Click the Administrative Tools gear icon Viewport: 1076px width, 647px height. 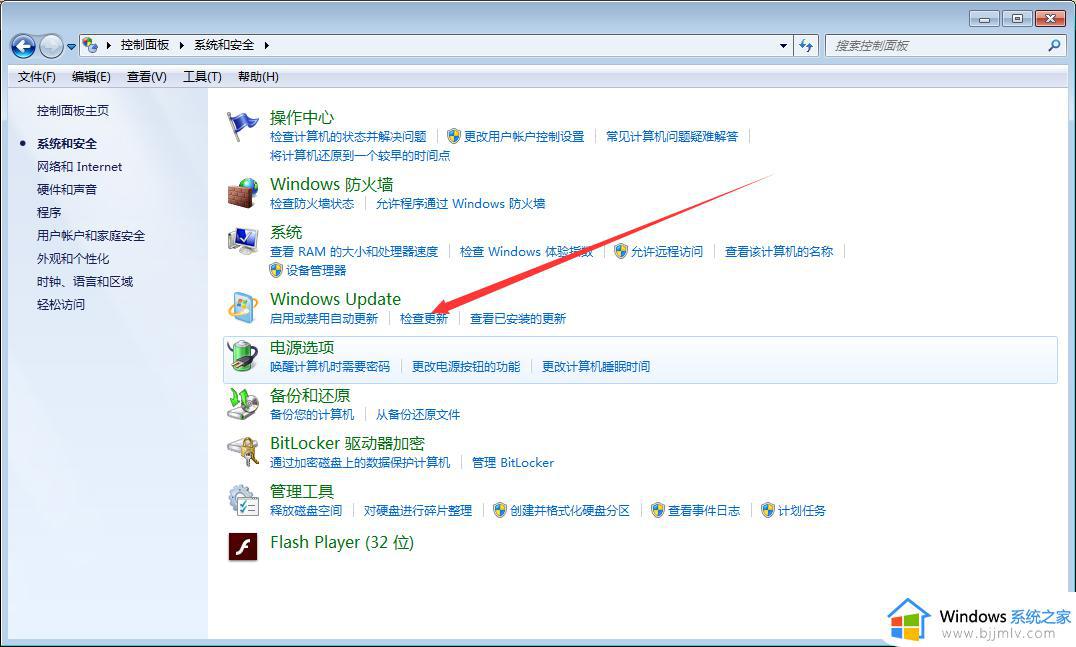pos(243,499)
